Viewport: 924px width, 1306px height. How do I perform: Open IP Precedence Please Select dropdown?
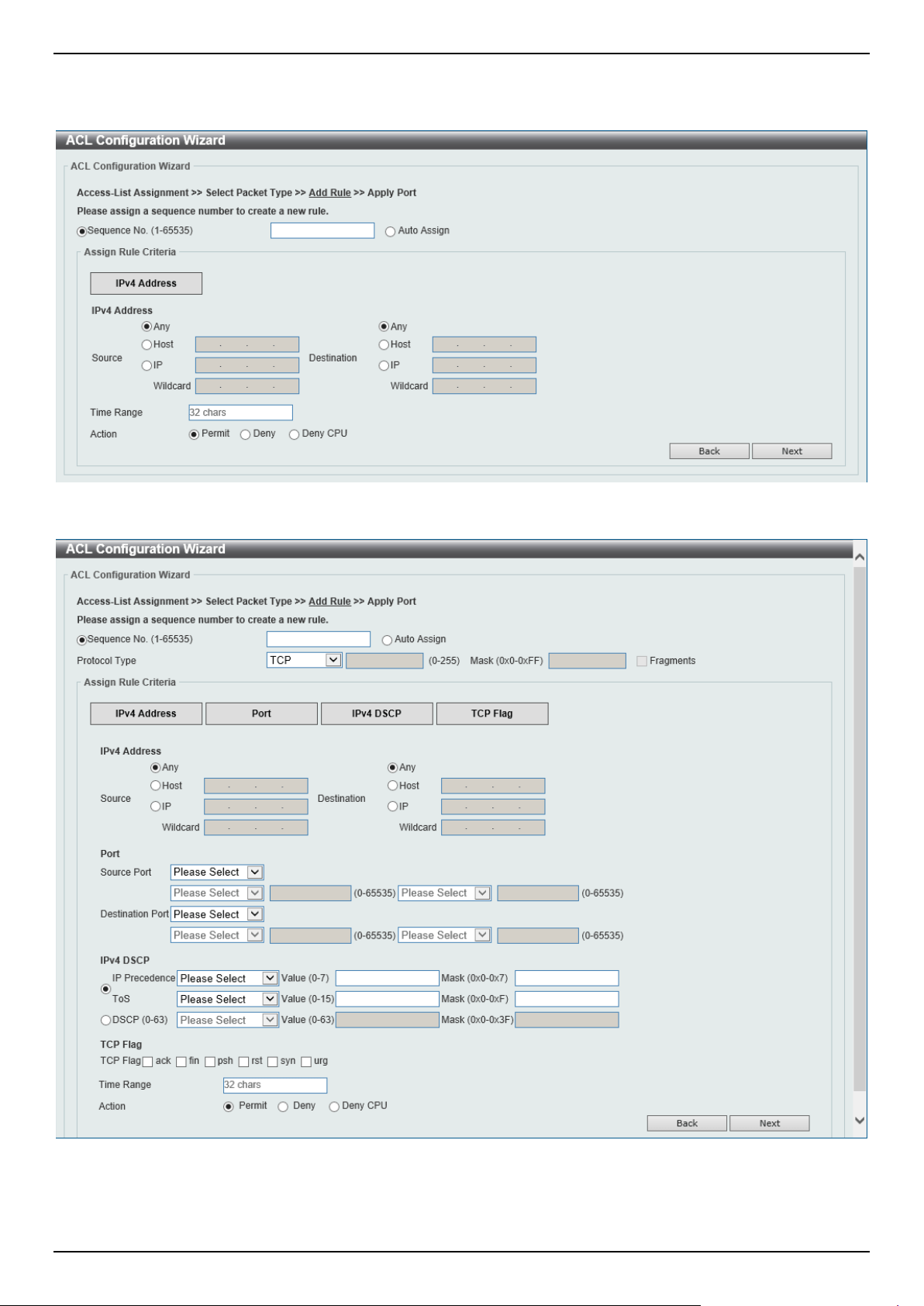coord(228,978)
